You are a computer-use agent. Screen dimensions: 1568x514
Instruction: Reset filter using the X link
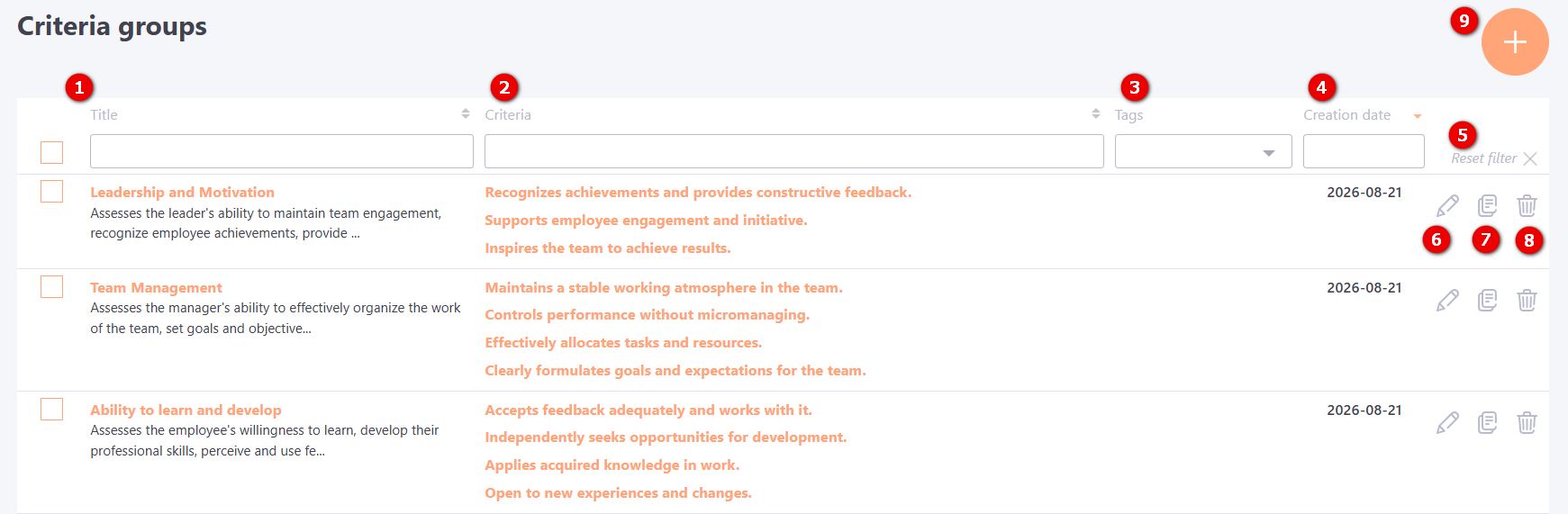coord(1494,158)
